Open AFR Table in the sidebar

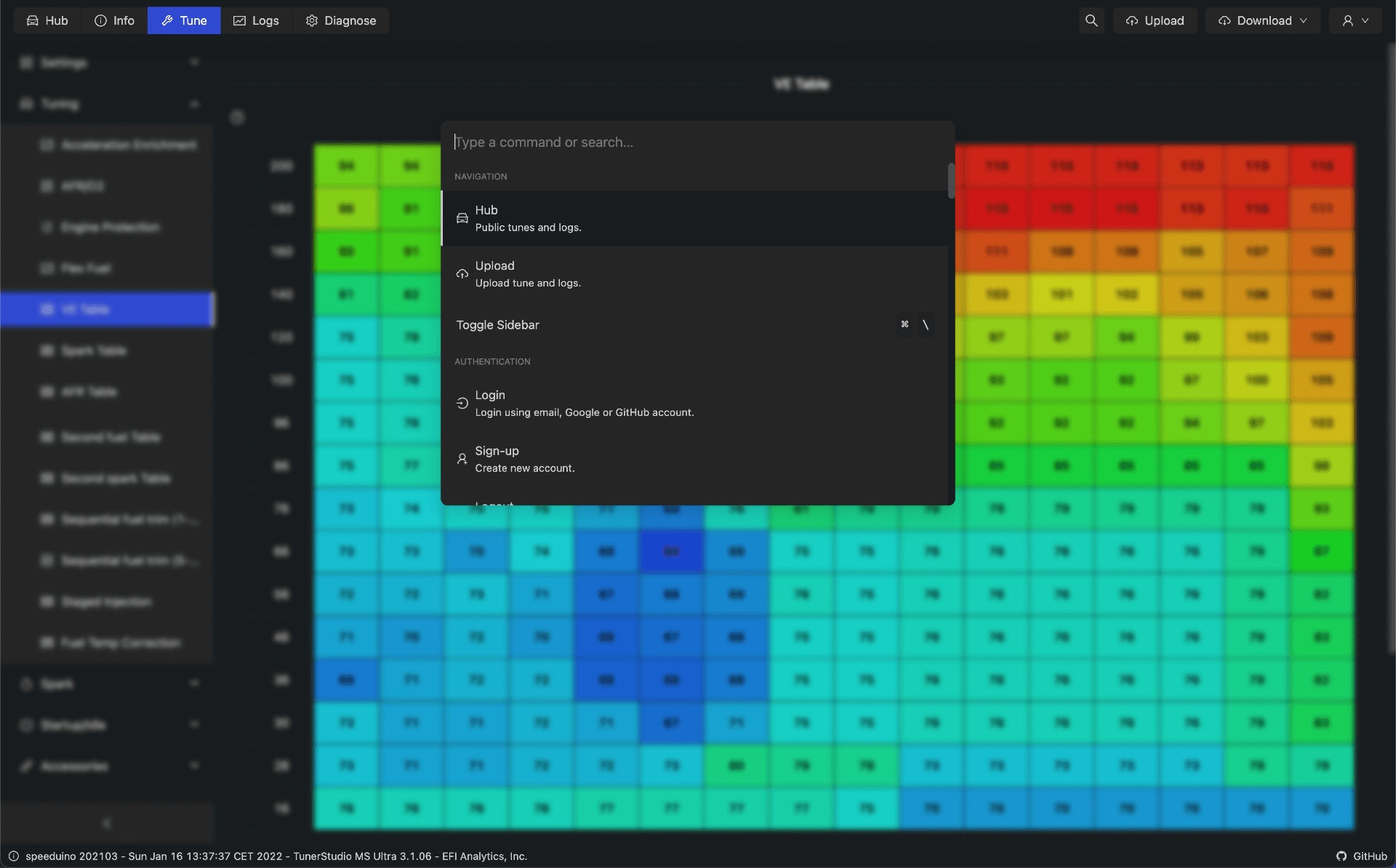pos(108,392)
